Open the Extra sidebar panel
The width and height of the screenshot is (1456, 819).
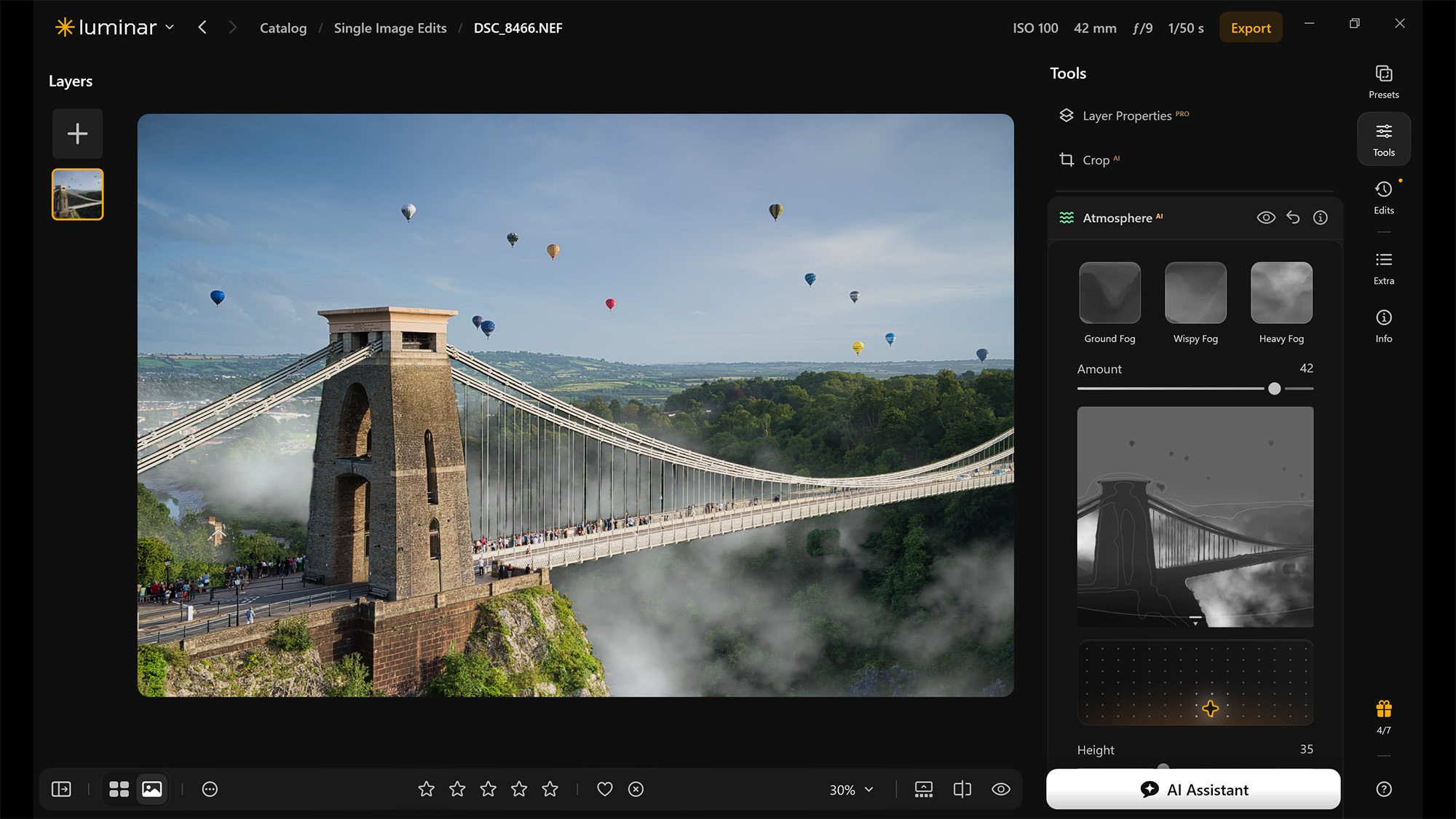coord(1383,268)
